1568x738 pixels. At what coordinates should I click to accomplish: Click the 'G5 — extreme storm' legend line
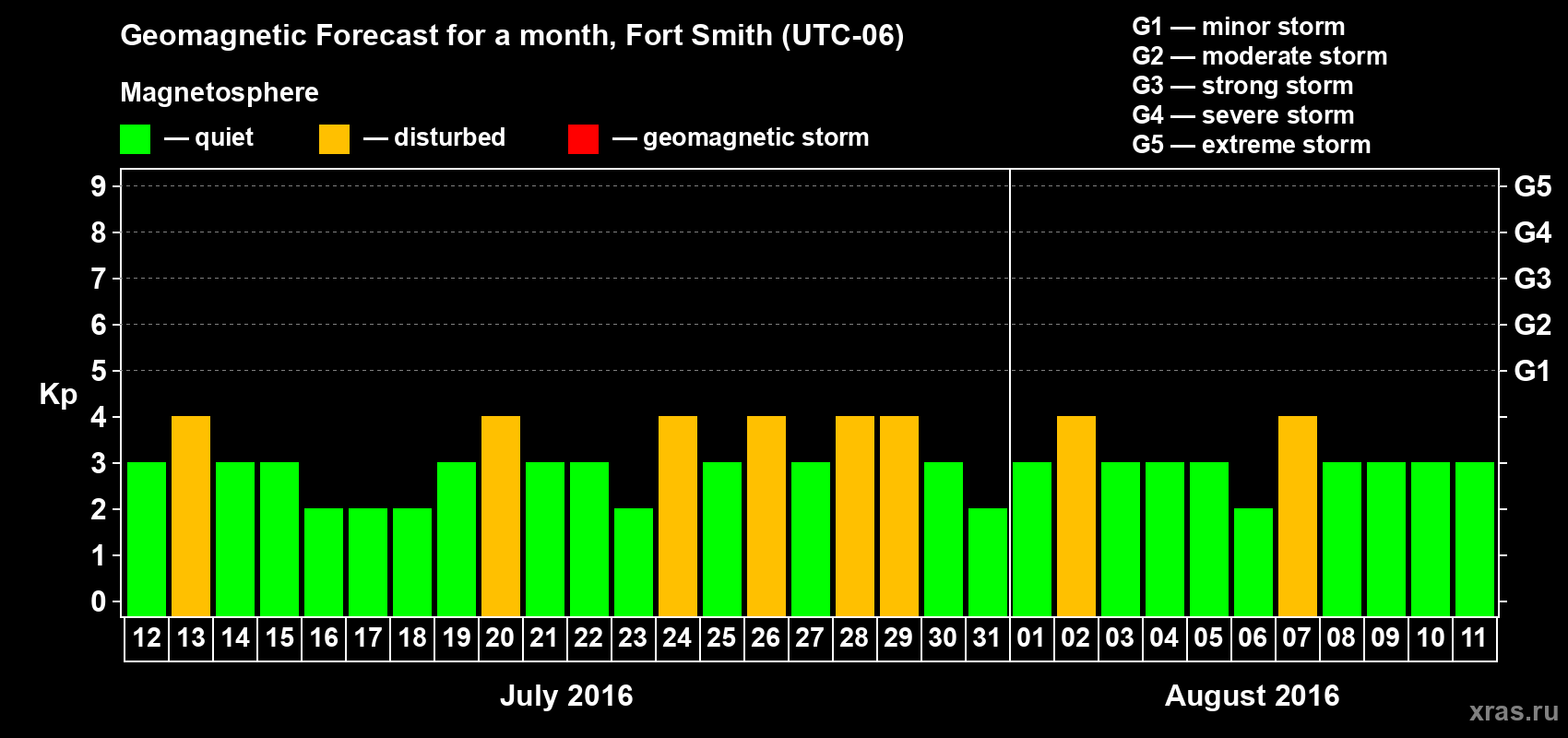[x=1251, y=145]
